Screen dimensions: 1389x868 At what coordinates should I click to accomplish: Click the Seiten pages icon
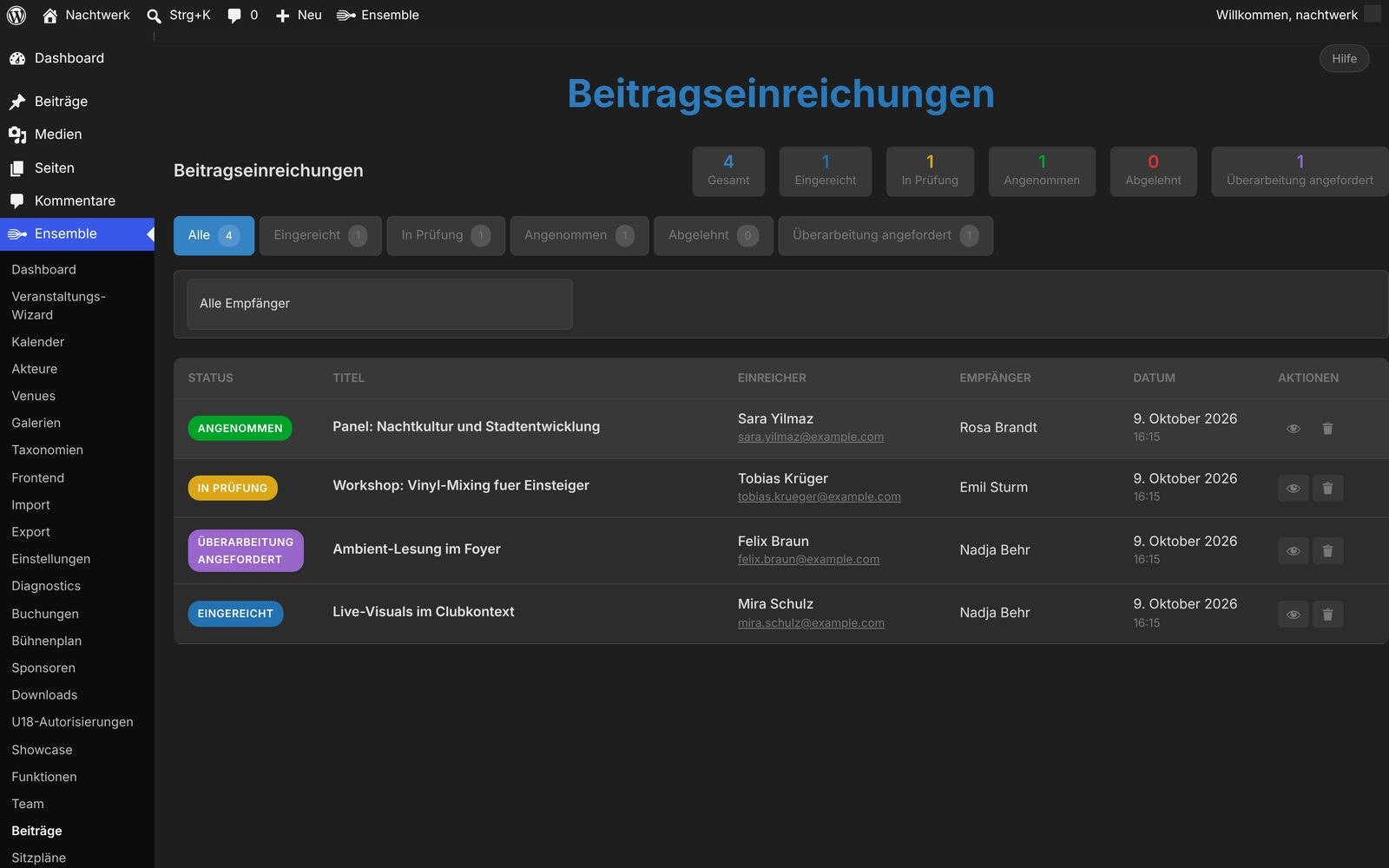(x=17, y=168)
